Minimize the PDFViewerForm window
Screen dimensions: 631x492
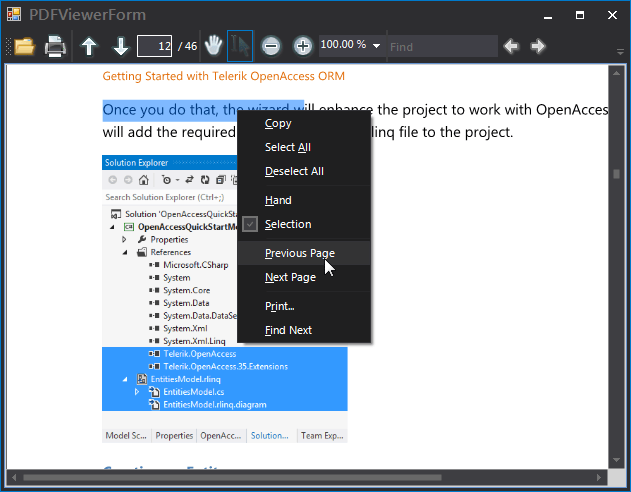[547, 16]
